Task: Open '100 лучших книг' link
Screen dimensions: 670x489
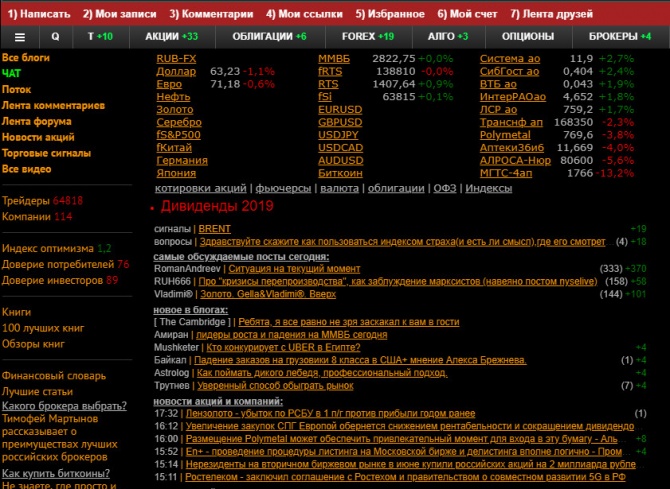Action: pos(43,328)
